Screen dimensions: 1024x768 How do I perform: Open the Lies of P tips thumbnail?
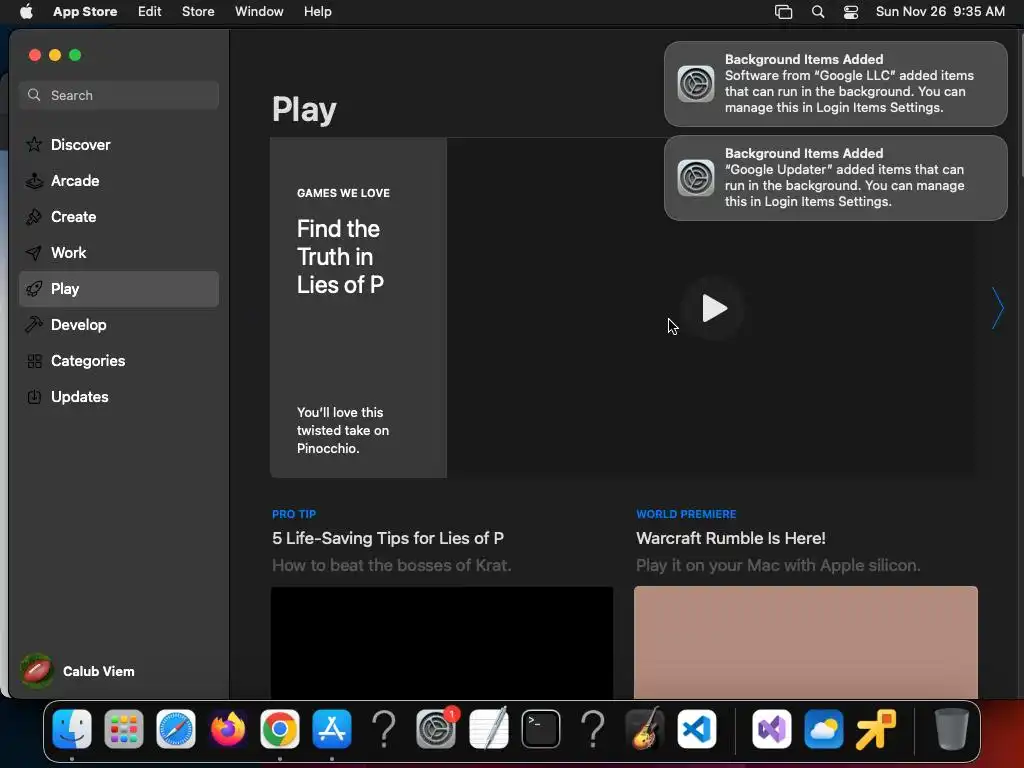pyautogui.click(x=442, y=642)
